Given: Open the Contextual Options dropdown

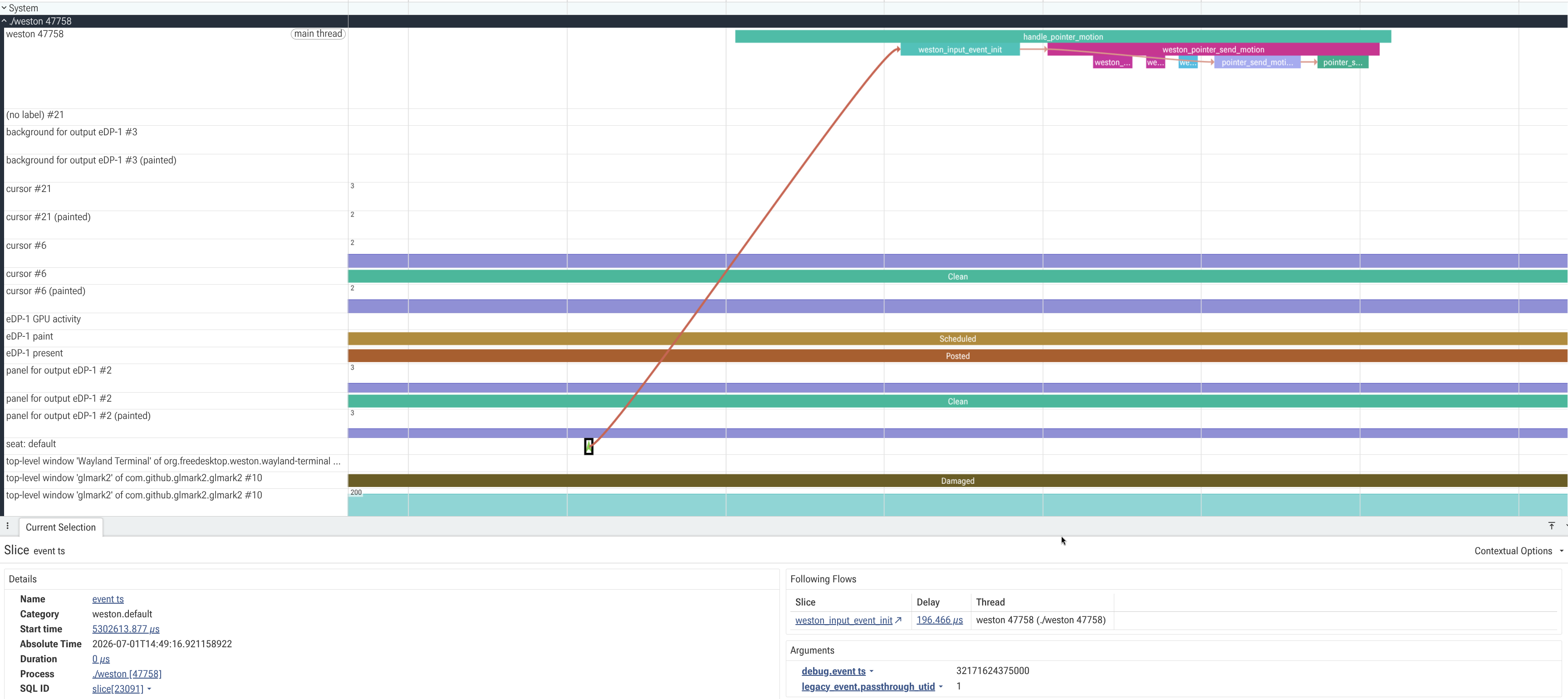Looking at the screenshot, I should pos(1518,551).
